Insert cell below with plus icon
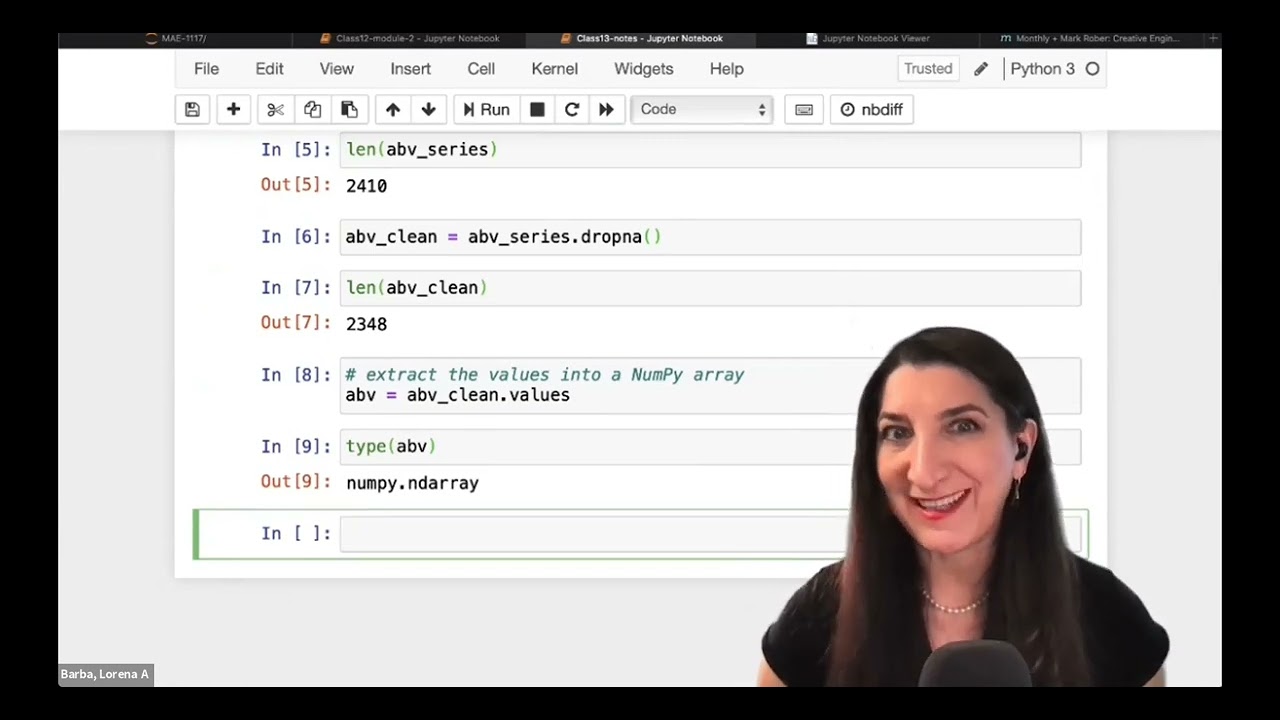This screenshot has height=720, width=1280. (x=233, y=109)
